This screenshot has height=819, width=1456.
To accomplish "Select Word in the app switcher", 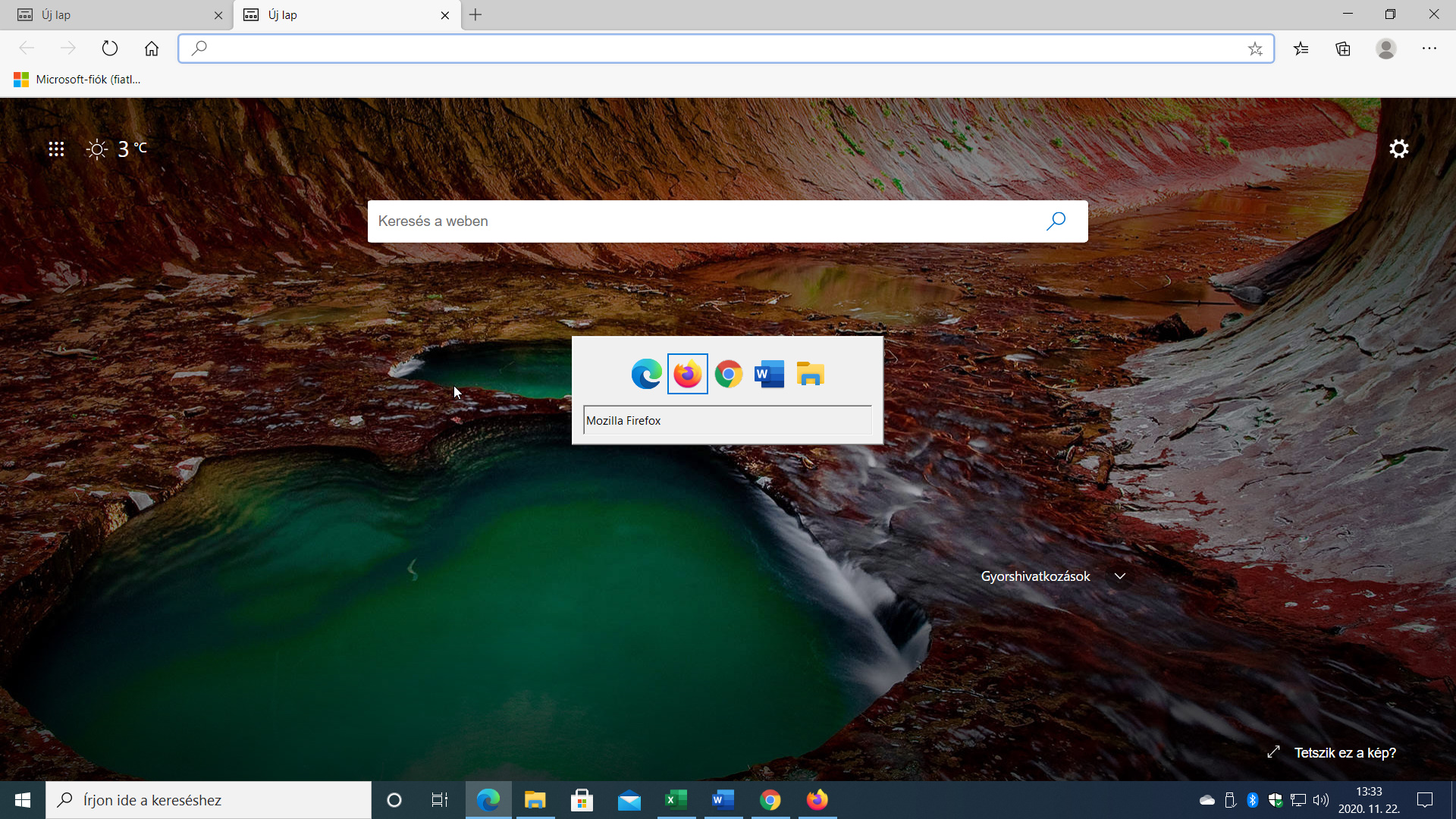I will pyautogui.click(x=770, y=374).
